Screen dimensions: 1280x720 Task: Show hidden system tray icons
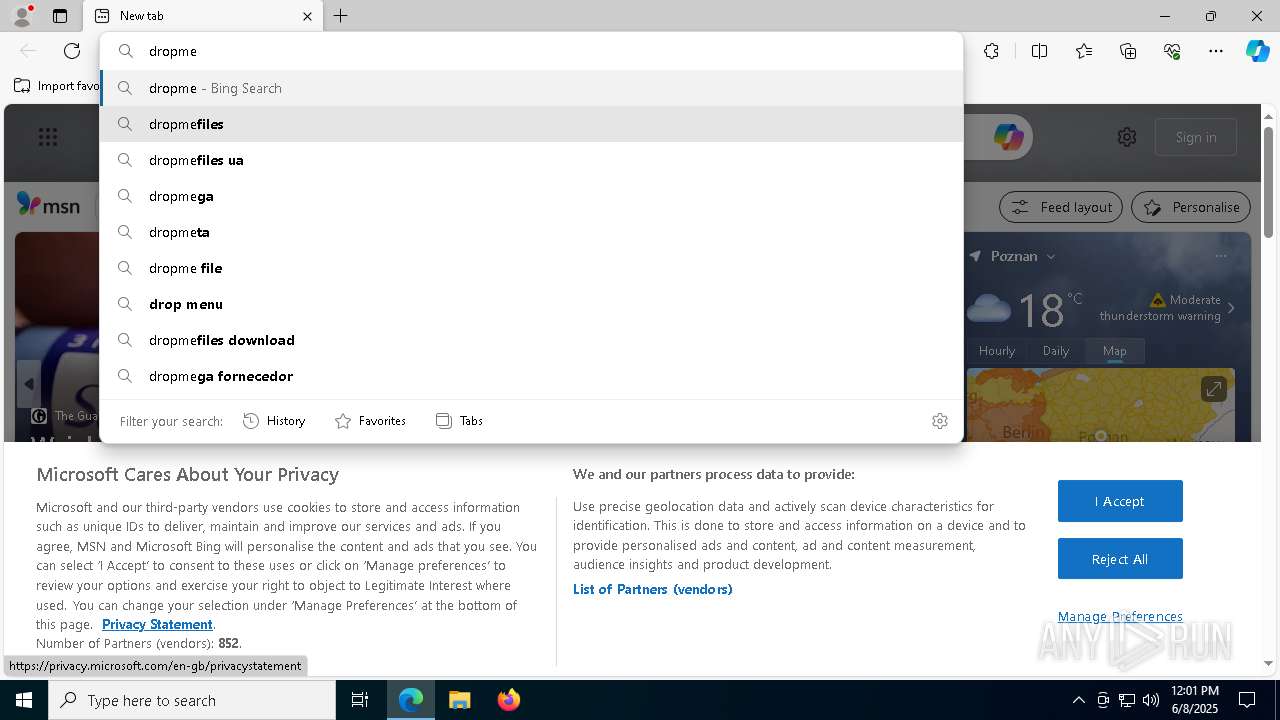(1078, 700)
